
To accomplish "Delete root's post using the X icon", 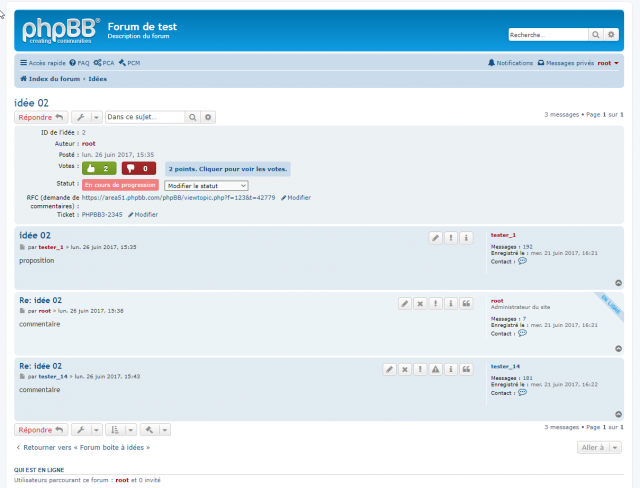I will 420,303.
